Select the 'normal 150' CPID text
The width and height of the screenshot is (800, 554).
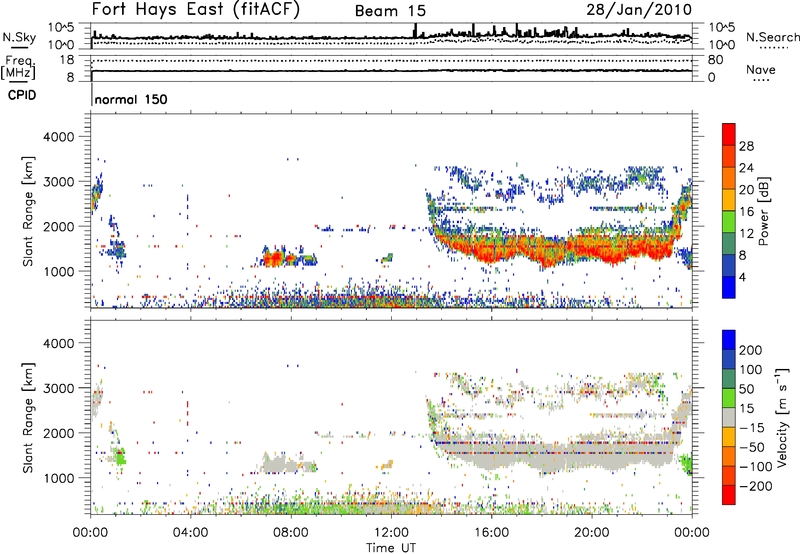[x=131, y=99]
